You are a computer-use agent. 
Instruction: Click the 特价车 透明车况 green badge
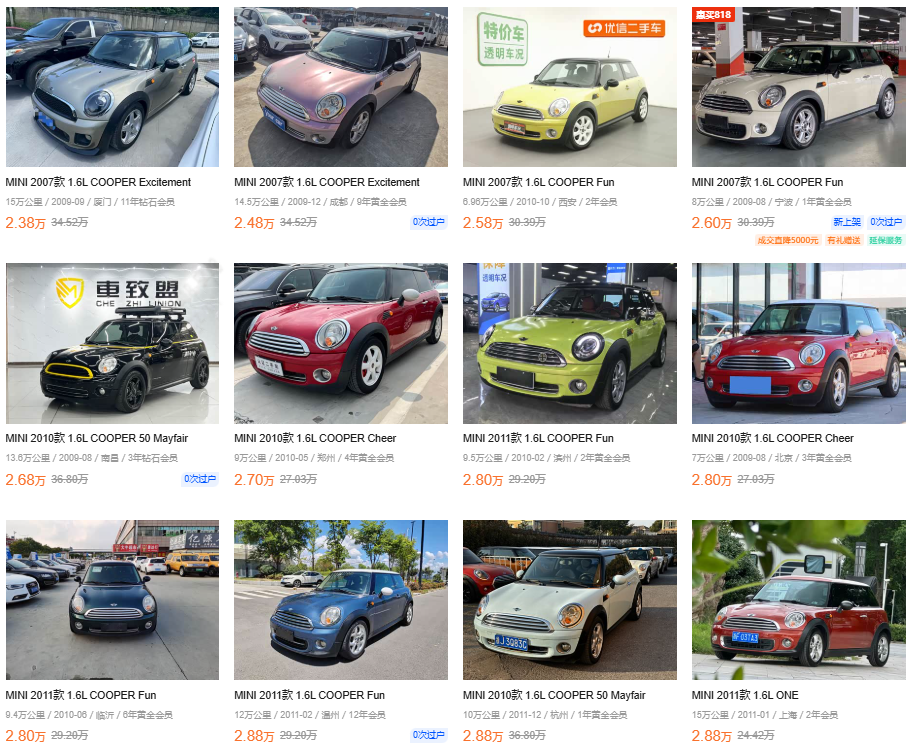503,39
